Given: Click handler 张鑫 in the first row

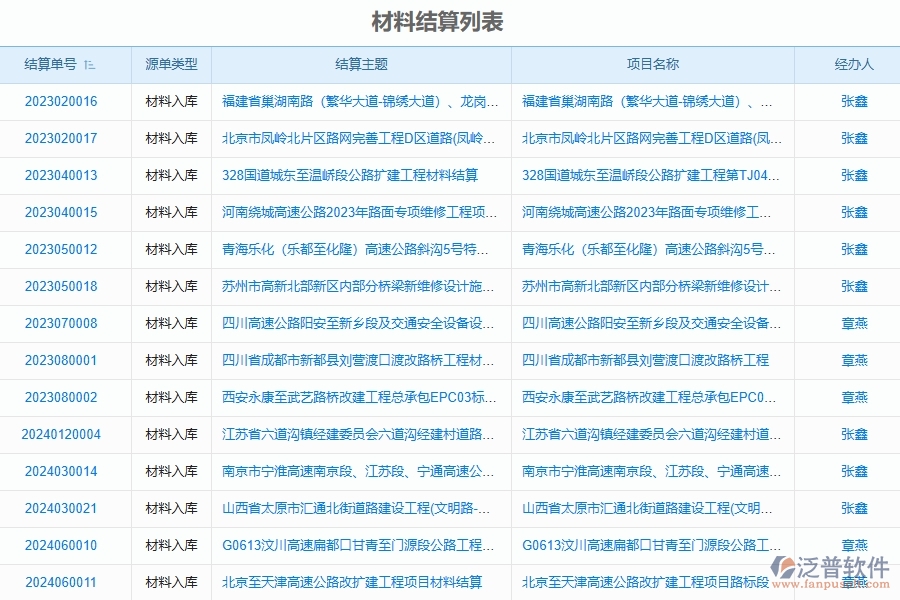Looking at the screenshot, I should point(855,102).
